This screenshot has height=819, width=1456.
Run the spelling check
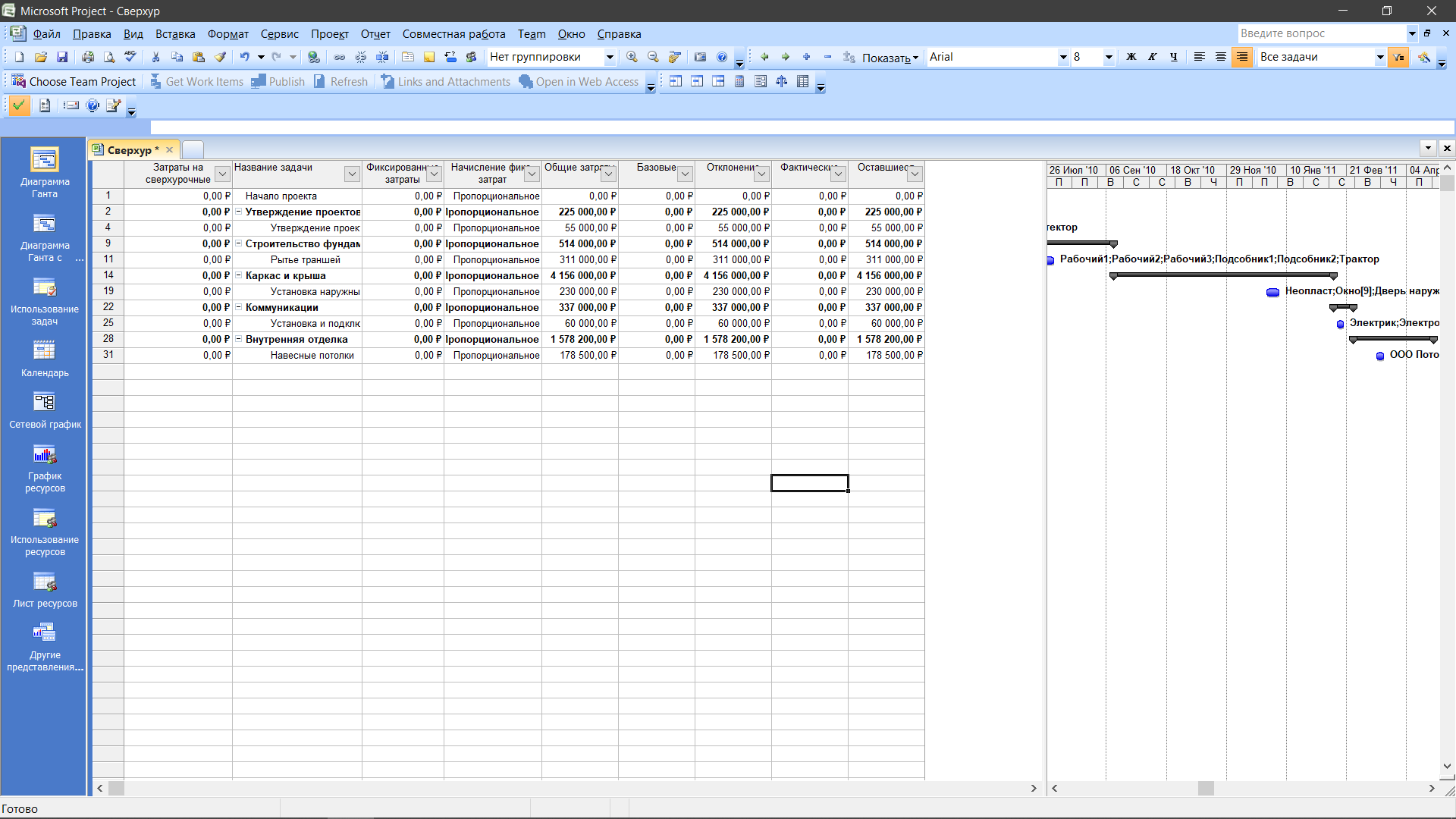pyautogui.click(x=130, y=57)
